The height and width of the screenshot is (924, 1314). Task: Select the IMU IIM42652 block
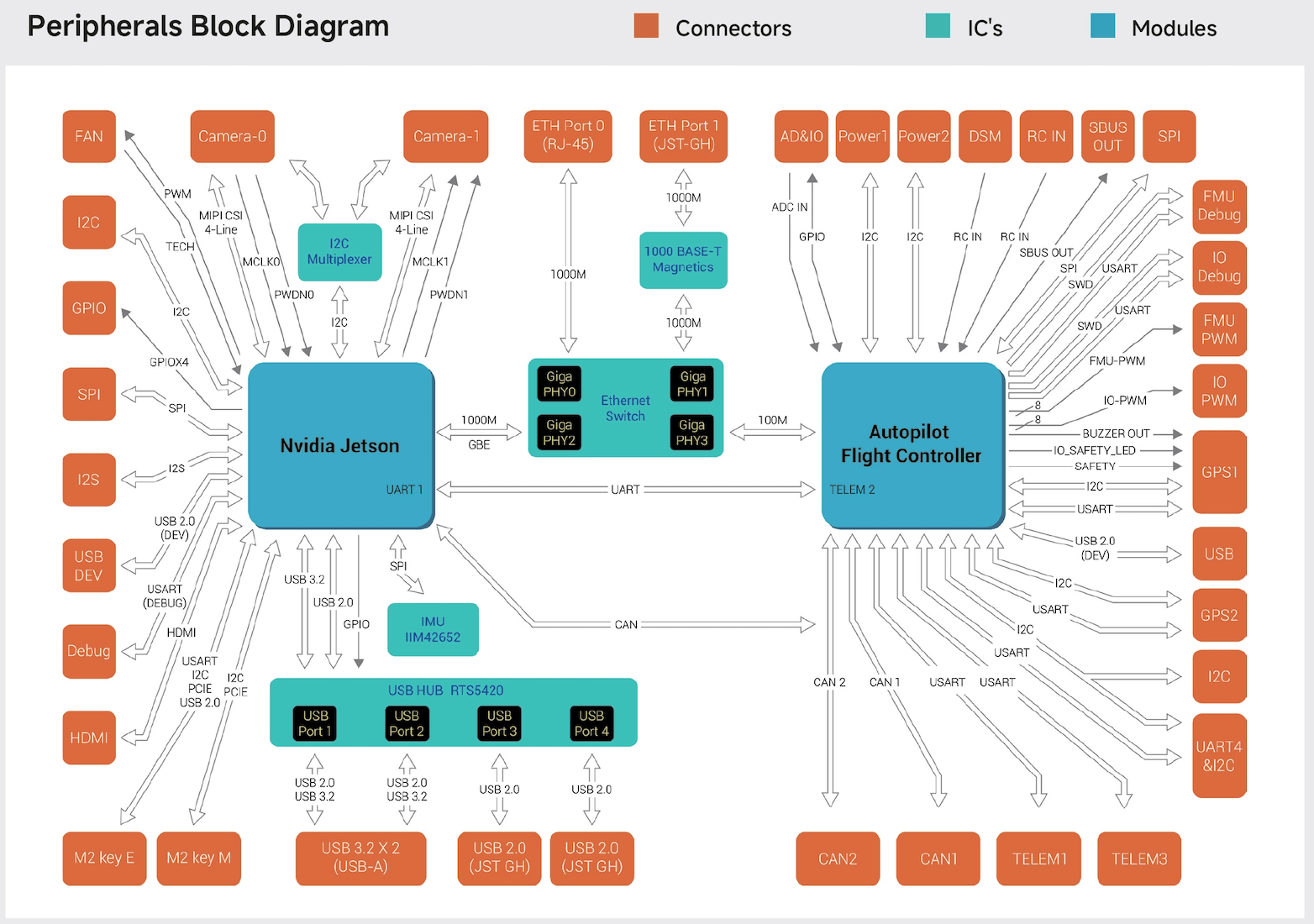[x=434, y=630]
